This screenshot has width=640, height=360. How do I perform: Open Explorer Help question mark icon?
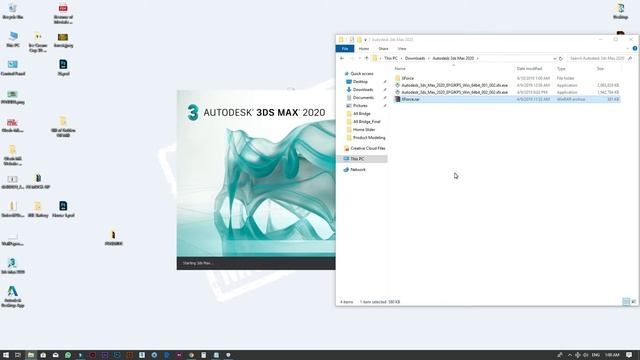[x=635, y=49]
